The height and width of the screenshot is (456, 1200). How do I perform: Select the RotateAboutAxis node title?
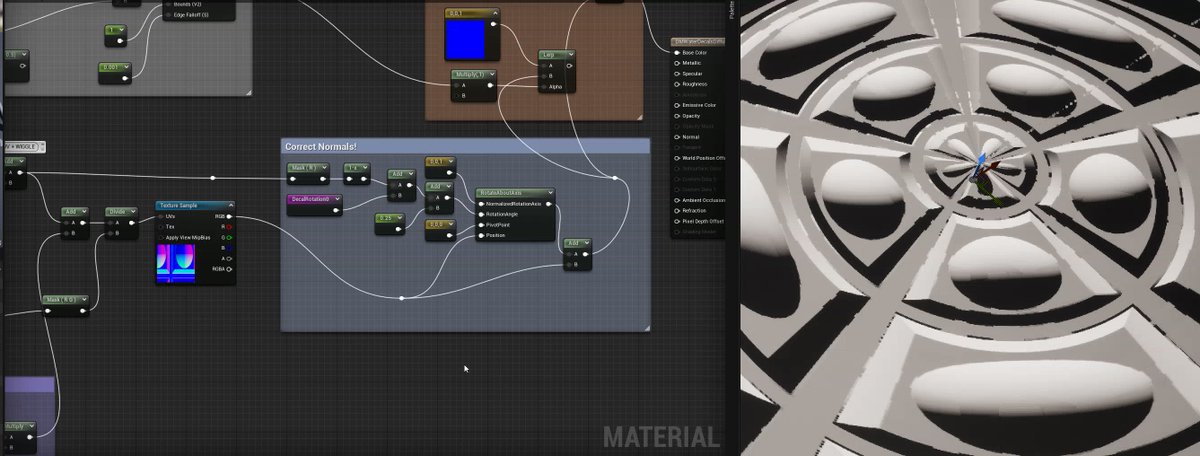tap(502, 193)
